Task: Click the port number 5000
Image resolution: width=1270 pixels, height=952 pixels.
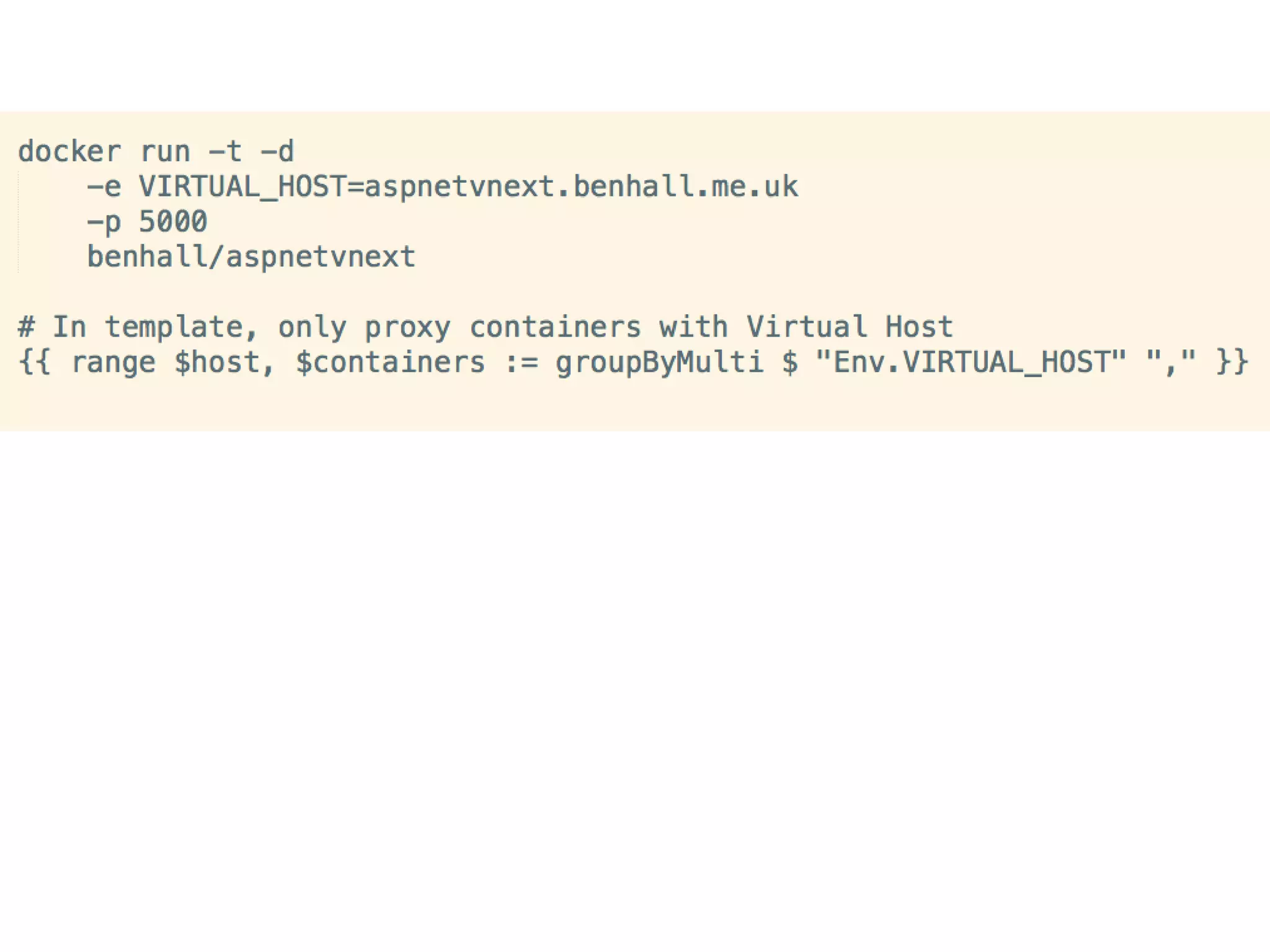Action: coord(173,222)
